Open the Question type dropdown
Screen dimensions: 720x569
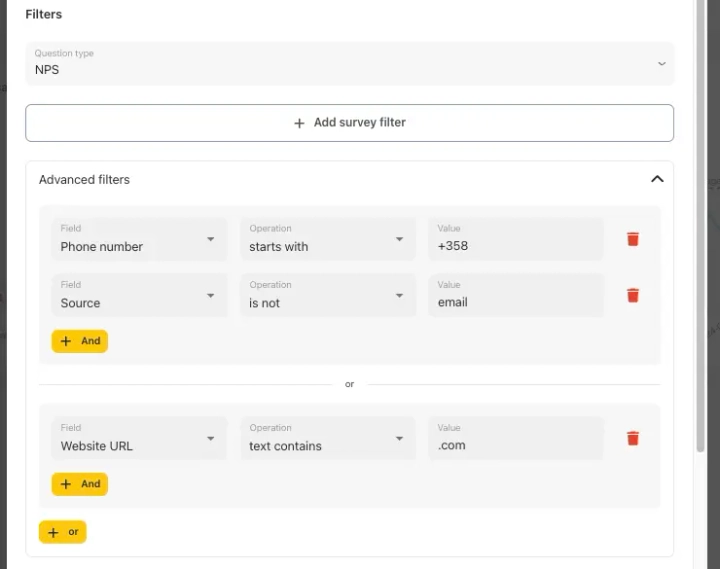(350, 63)
